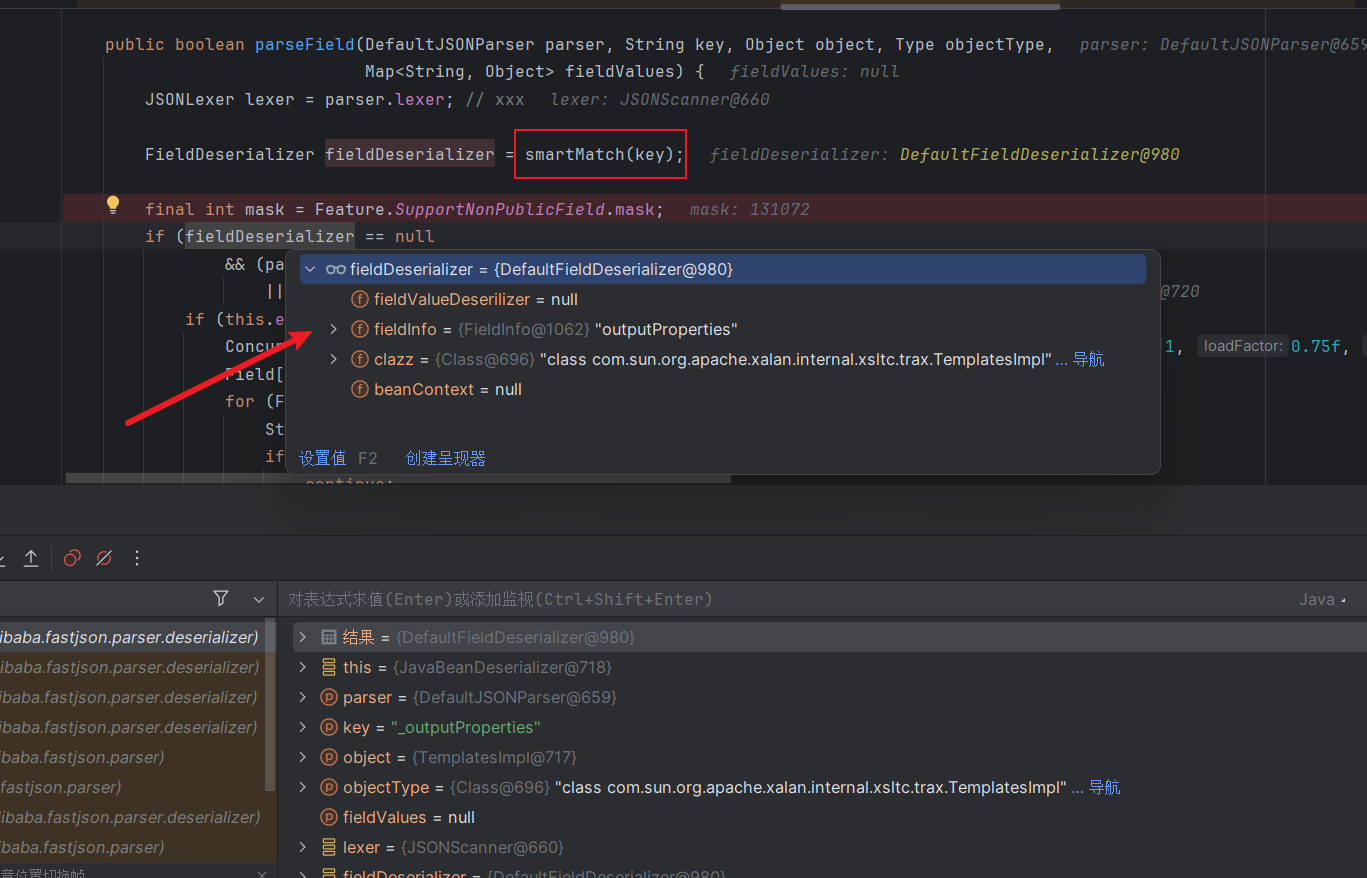Image resolution: width=1367 pixels, height=878 pixels.
Task: Open the debugger toolbar three-dot menu
Action: 137,558
